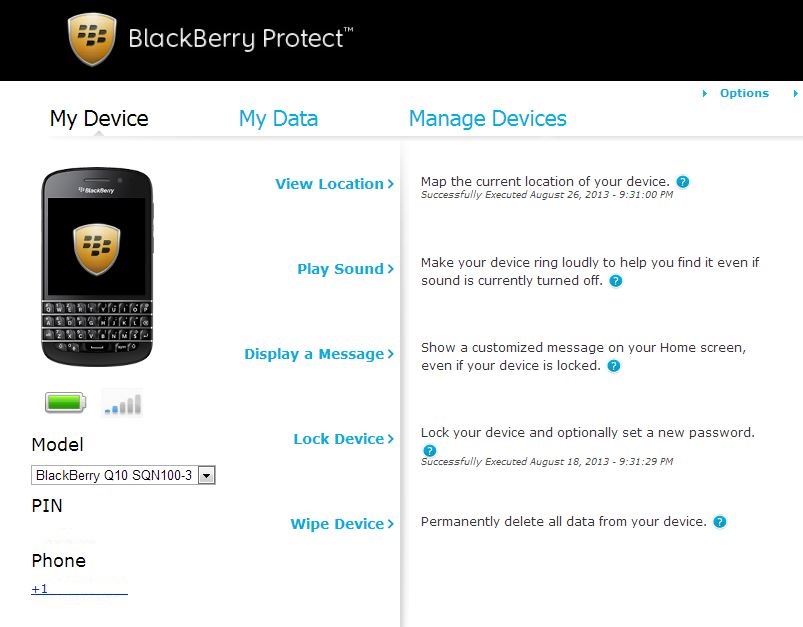This screenshot has width=803, height=627.
Task: Click Play Sound to ring the device
Action: [x=340, y=269]
